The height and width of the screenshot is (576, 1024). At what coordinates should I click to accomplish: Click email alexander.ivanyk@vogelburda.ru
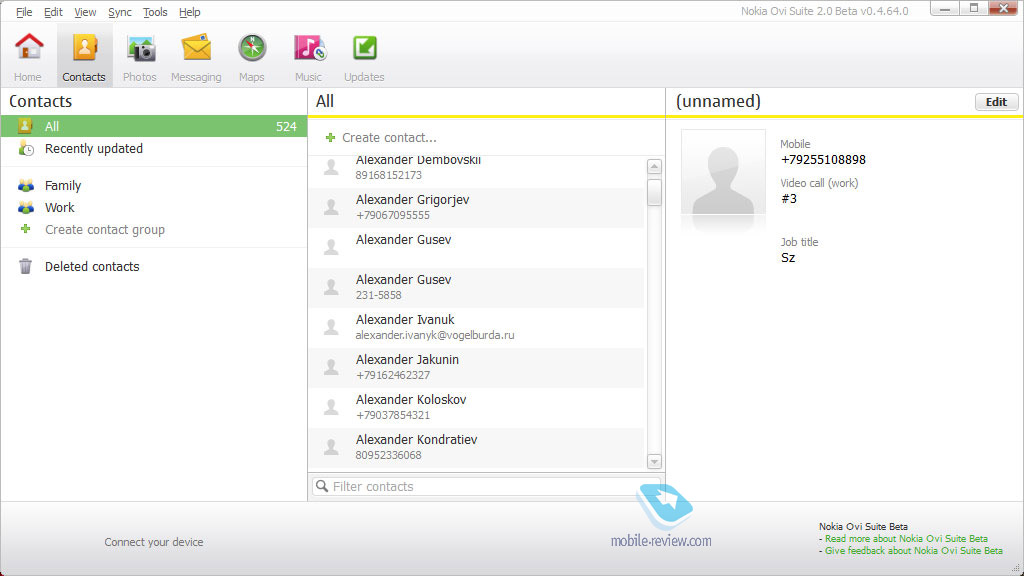point(435,335)
